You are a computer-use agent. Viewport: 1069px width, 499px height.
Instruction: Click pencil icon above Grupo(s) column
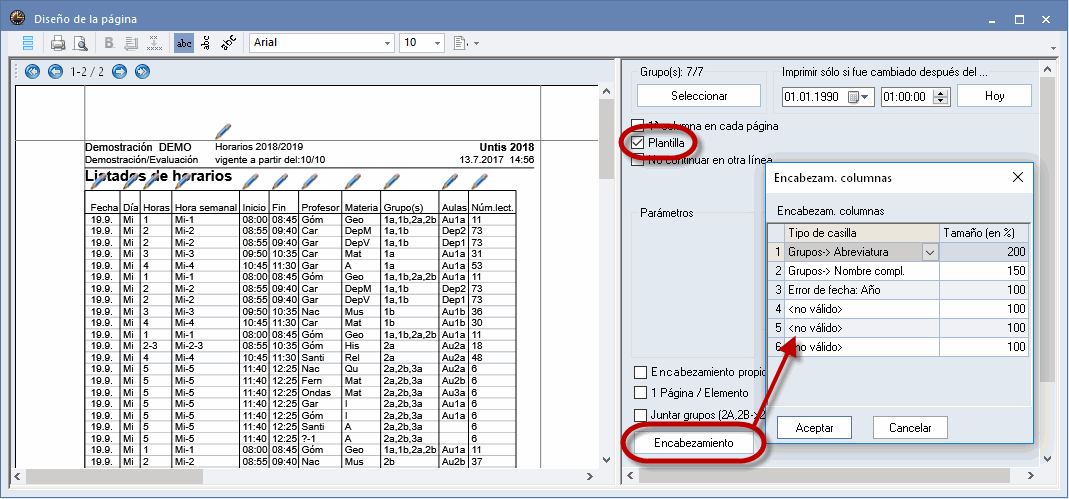pos(391,181)
